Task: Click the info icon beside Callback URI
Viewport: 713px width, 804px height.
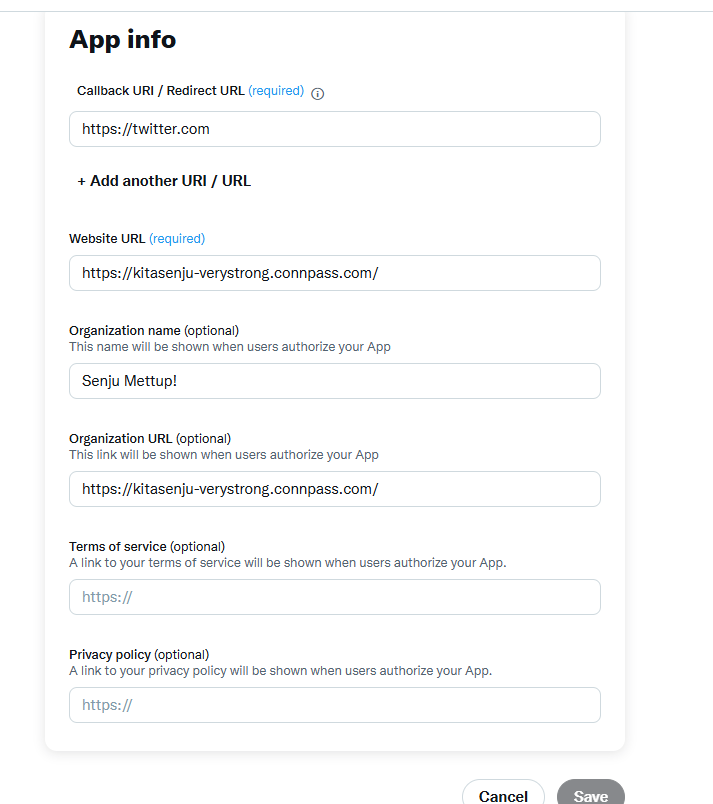Action: point(318,93)
